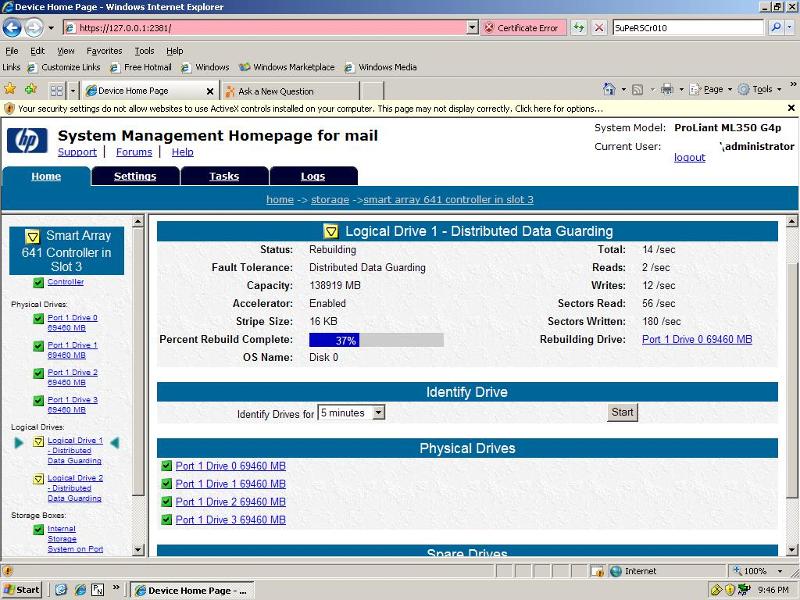Click the green check icon beside Controller
This screenshot has height=600, width=800.
(x=38, y=282)
